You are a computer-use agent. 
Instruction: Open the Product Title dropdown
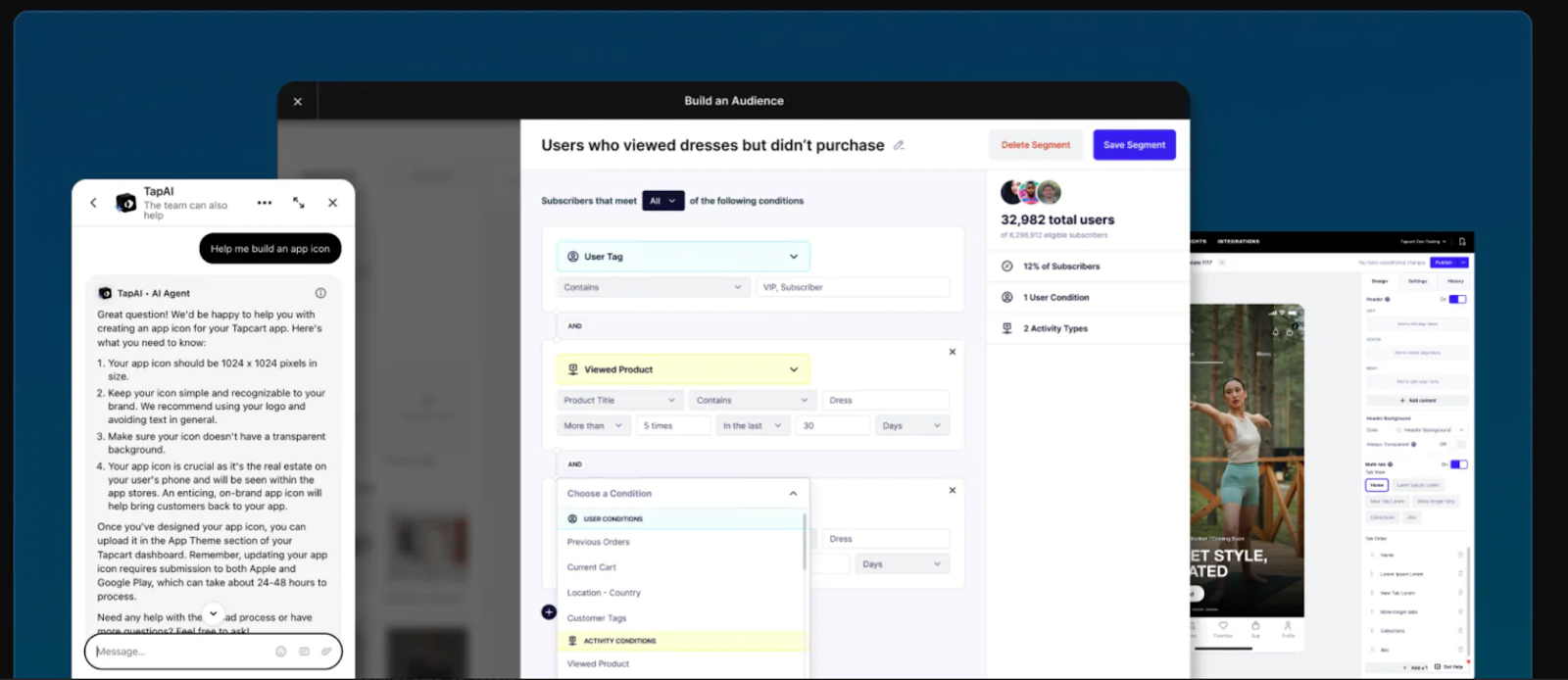(x=619, y=400)
